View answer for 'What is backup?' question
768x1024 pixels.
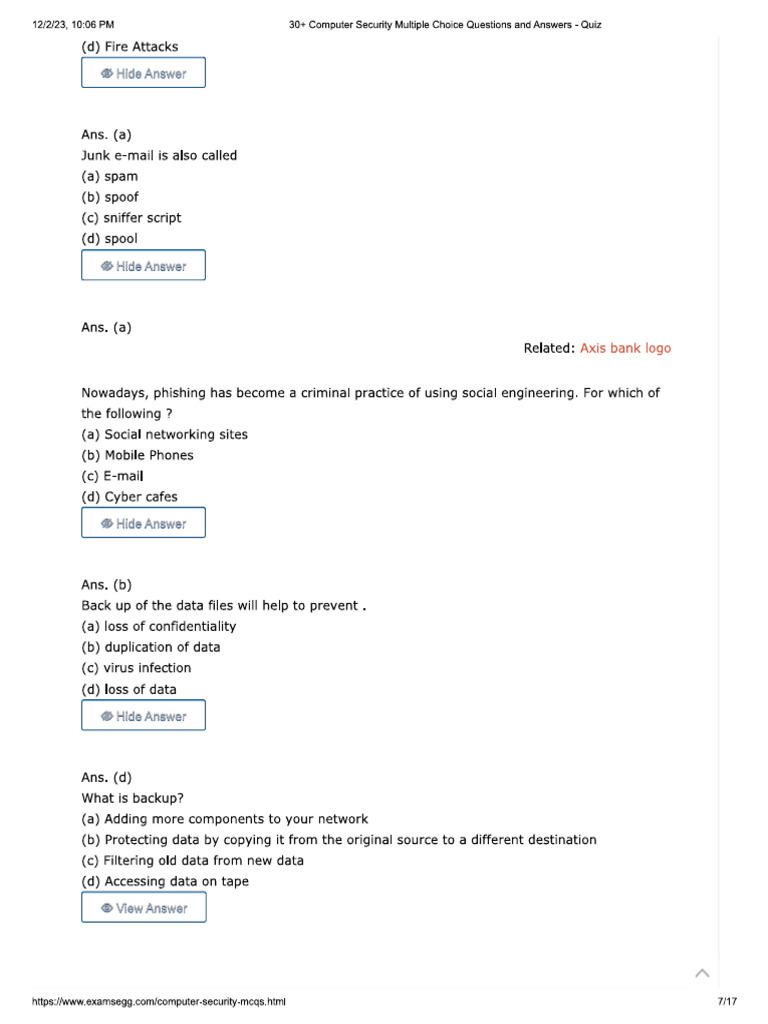click(143, 908)
